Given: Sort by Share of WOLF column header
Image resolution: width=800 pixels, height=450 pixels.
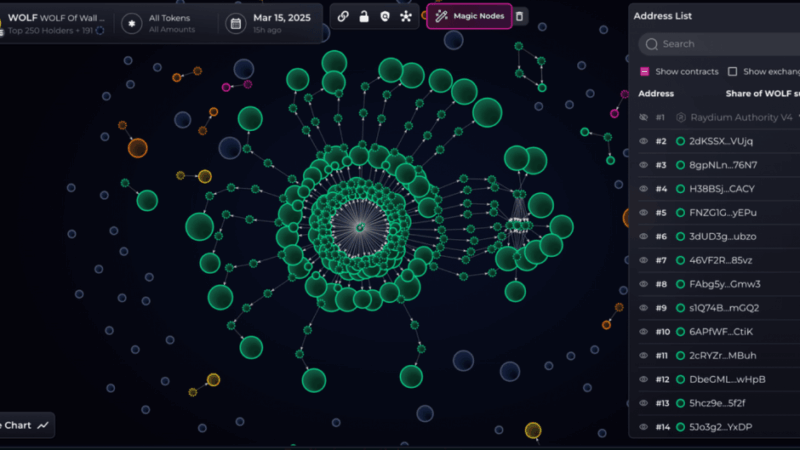Looking at the screenshot, I should [762, 94].
